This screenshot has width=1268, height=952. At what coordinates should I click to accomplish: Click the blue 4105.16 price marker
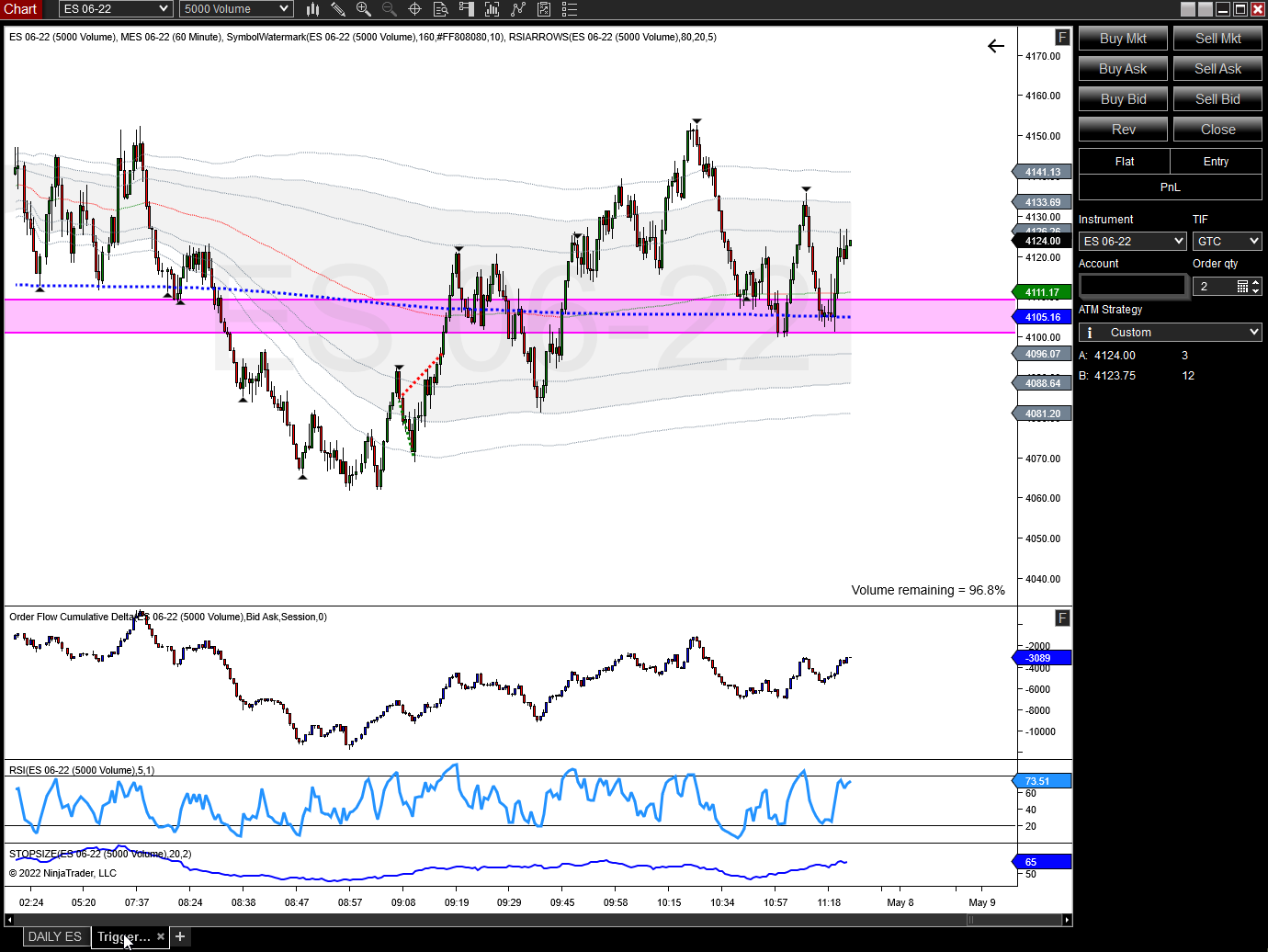(x=1043, y=317)
